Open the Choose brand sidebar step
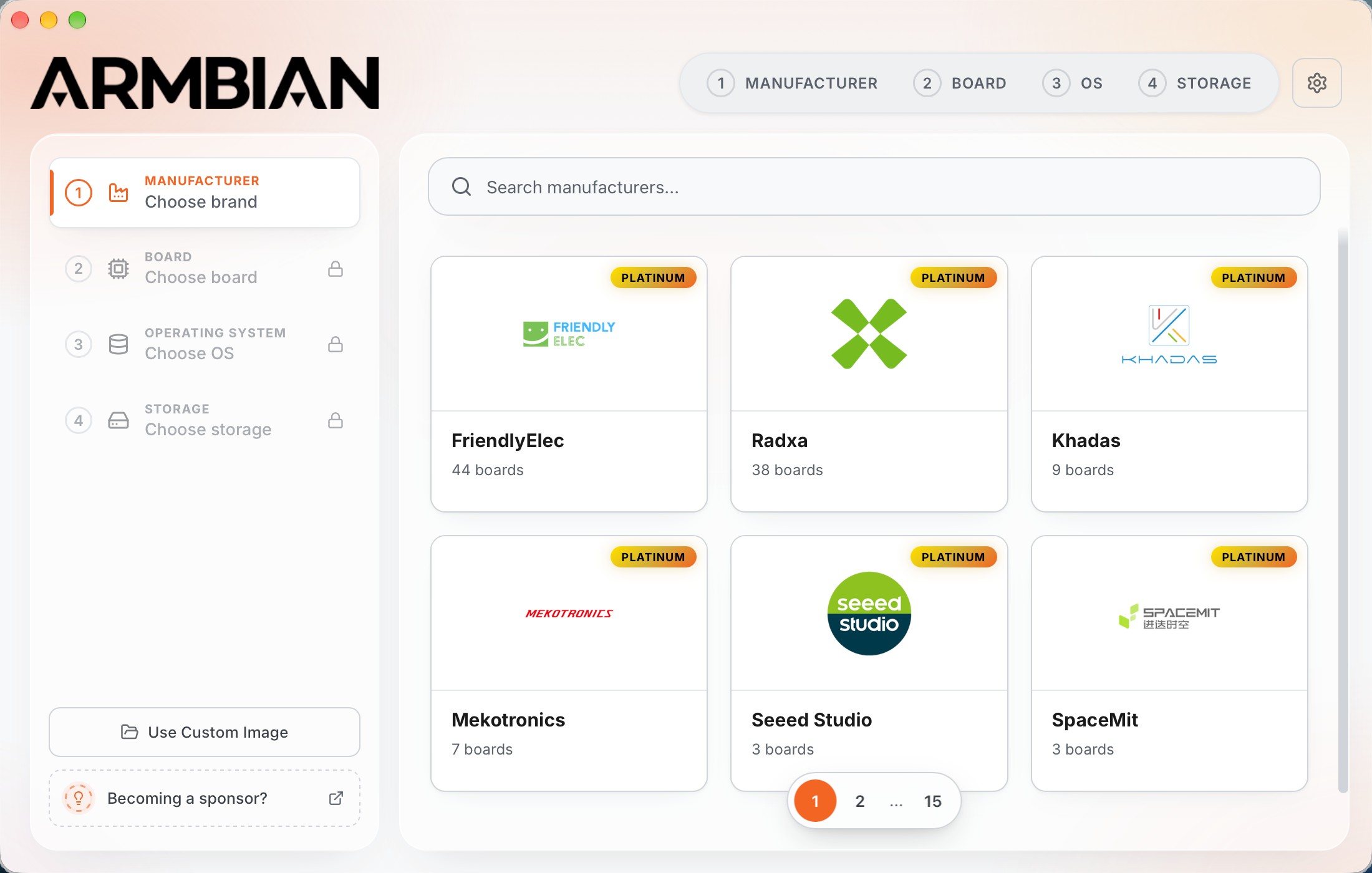 click(x=205, y=193)
